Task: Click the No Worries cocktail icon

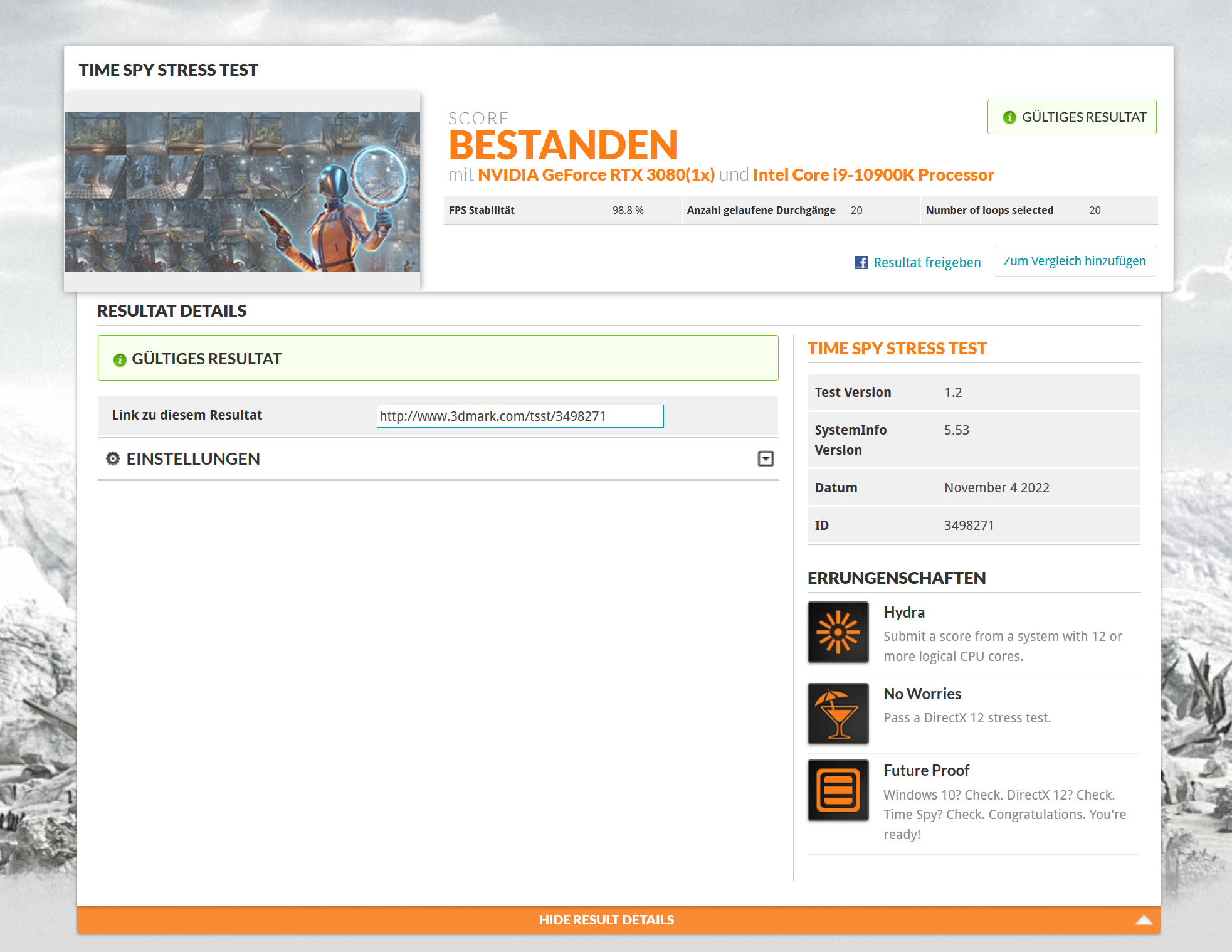Action: pos(838,714)
